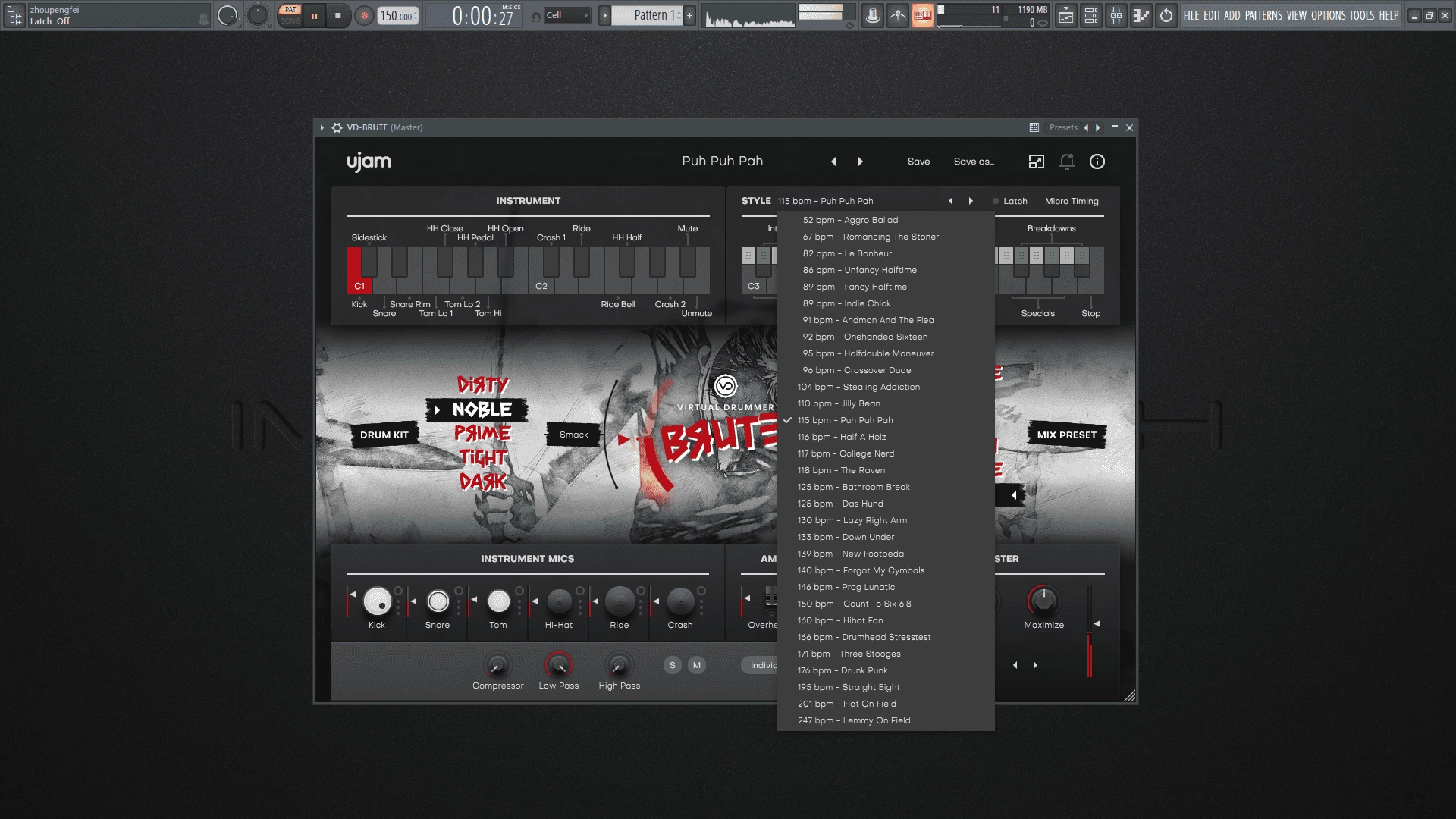Open the Smack dropdown label
Viewport: 1456px width, 819px height.
(573, 435)
